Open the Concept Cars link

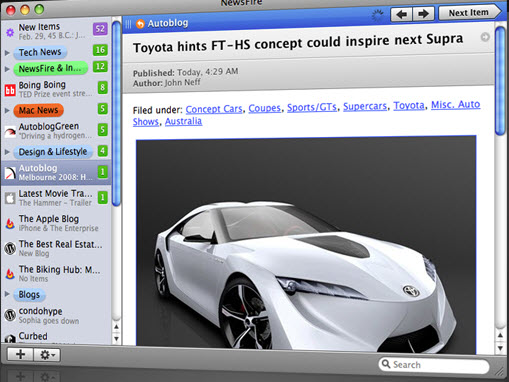point(214,109)
